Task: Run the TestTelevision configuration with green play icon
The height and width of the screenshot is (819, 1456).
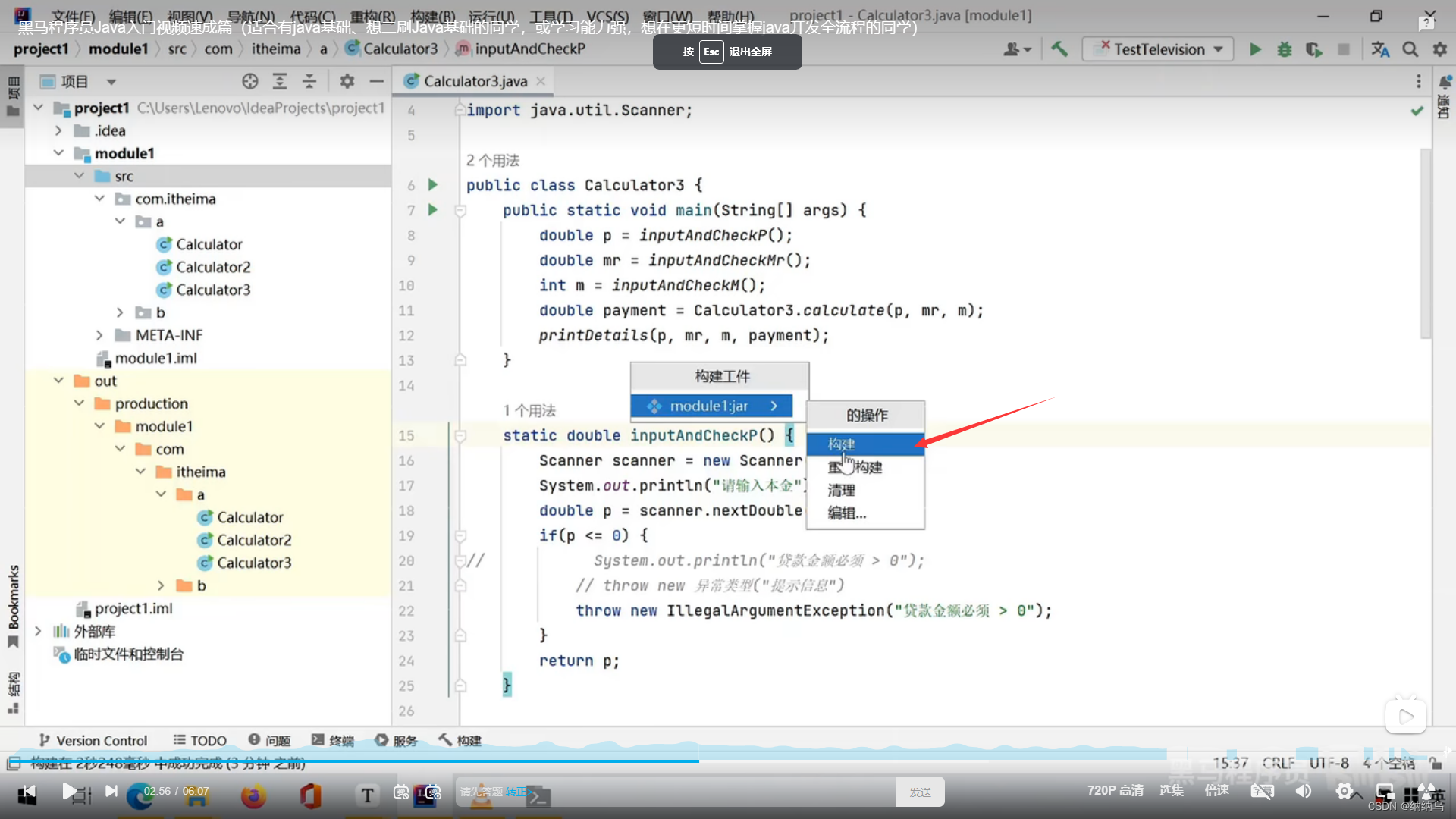Action: (1255, 49)
